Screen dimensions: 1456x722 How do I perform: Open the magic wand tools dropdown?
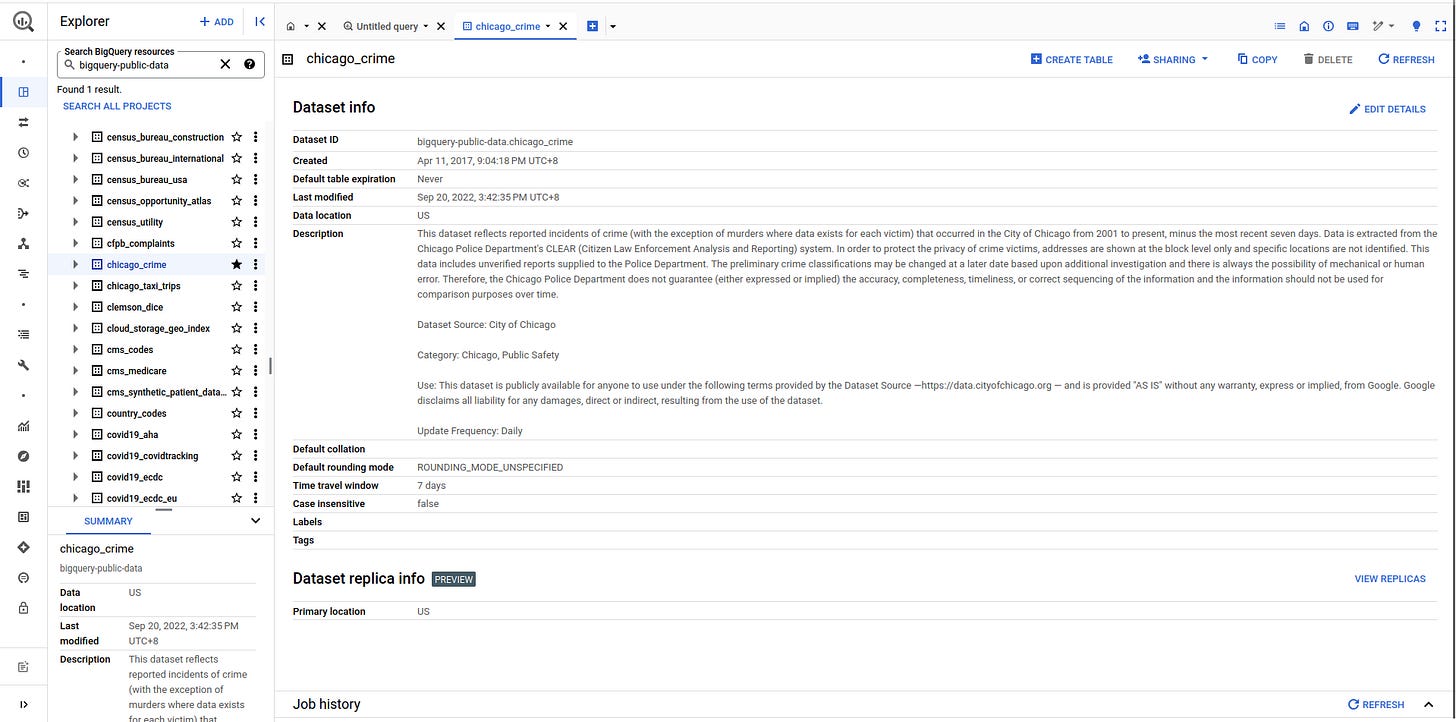pos(1383,26)
